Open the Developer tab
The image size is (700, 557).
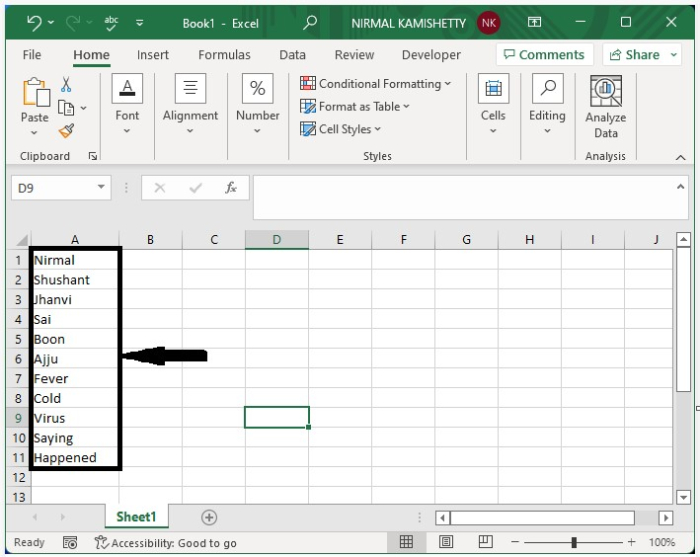pyautogui.click(x=431, y=55)
